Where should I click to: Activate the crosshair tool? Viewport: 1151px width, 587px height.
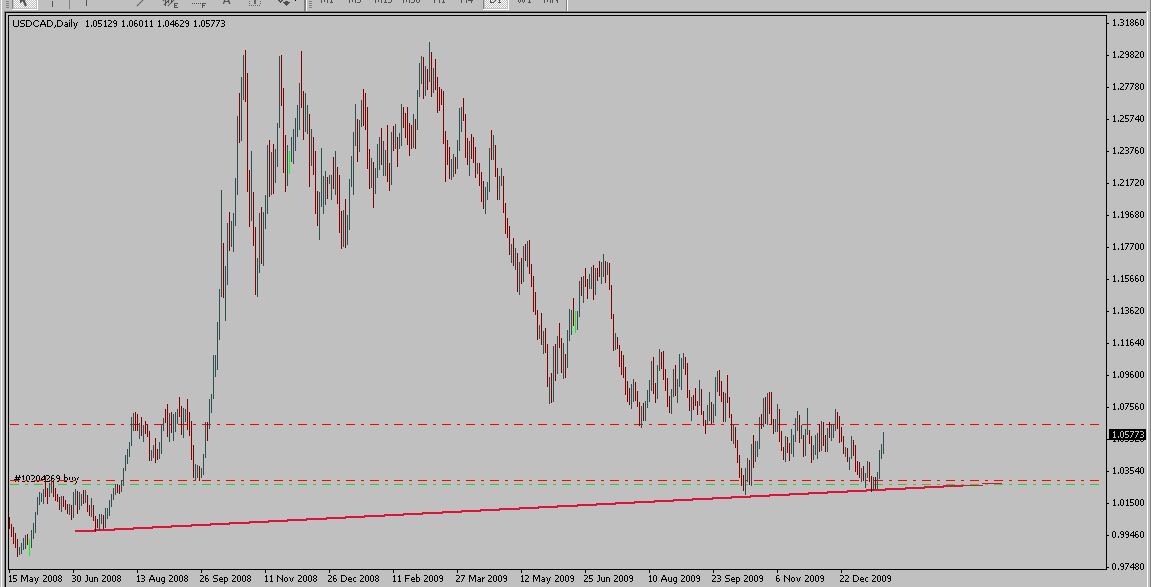pyautogui.click(x=50, y=3)
